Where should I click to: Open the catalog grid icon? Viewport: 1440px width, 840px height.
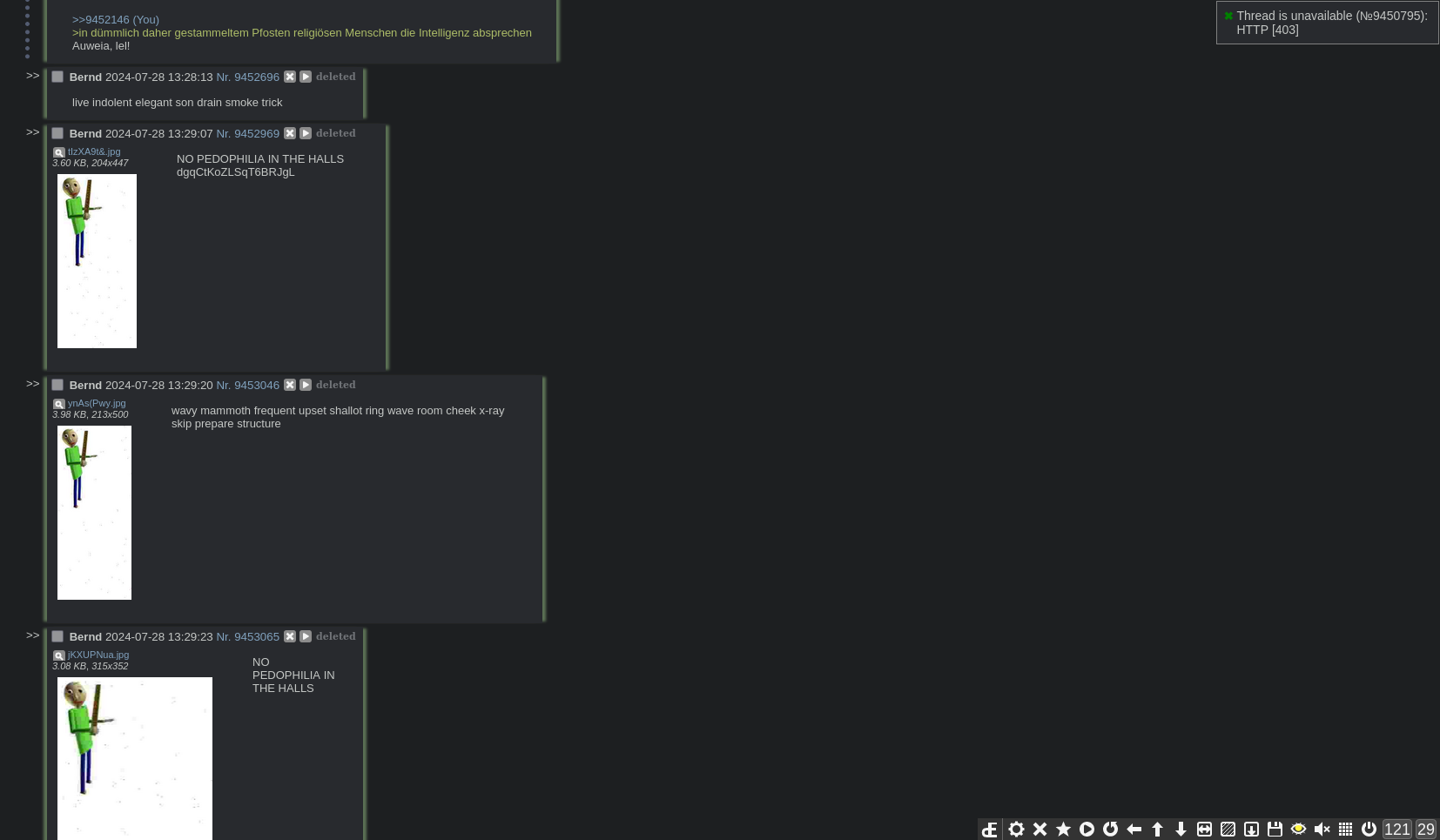coord(1345,830)
